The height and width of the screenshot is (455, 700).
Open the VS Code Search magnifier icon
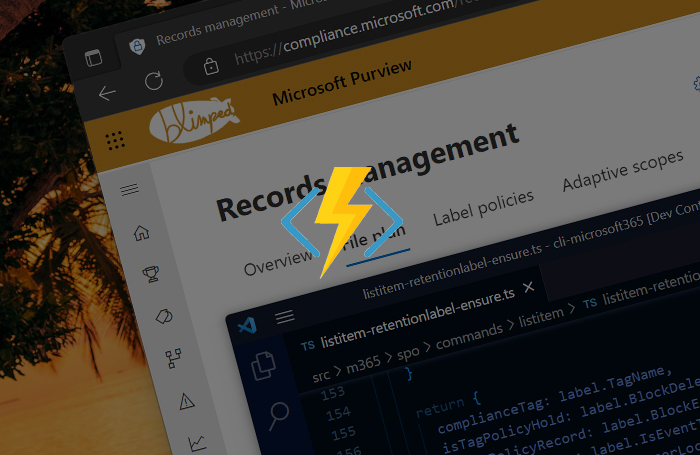pos(279,416)
